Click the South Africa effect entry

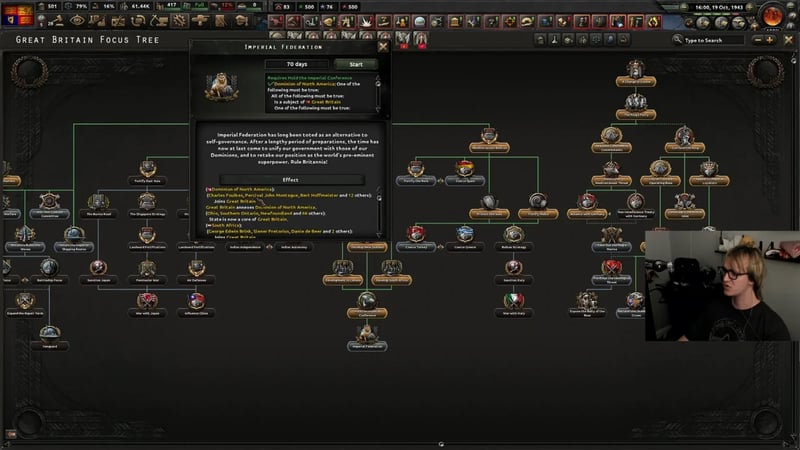[x=226, y=225]
